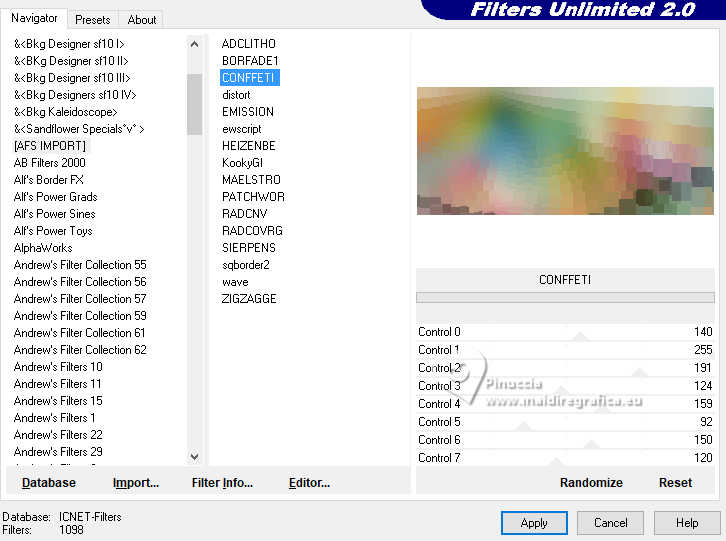Select Alf's Power Grads category
Screen dimensions: 726x541
pos(56,197)
